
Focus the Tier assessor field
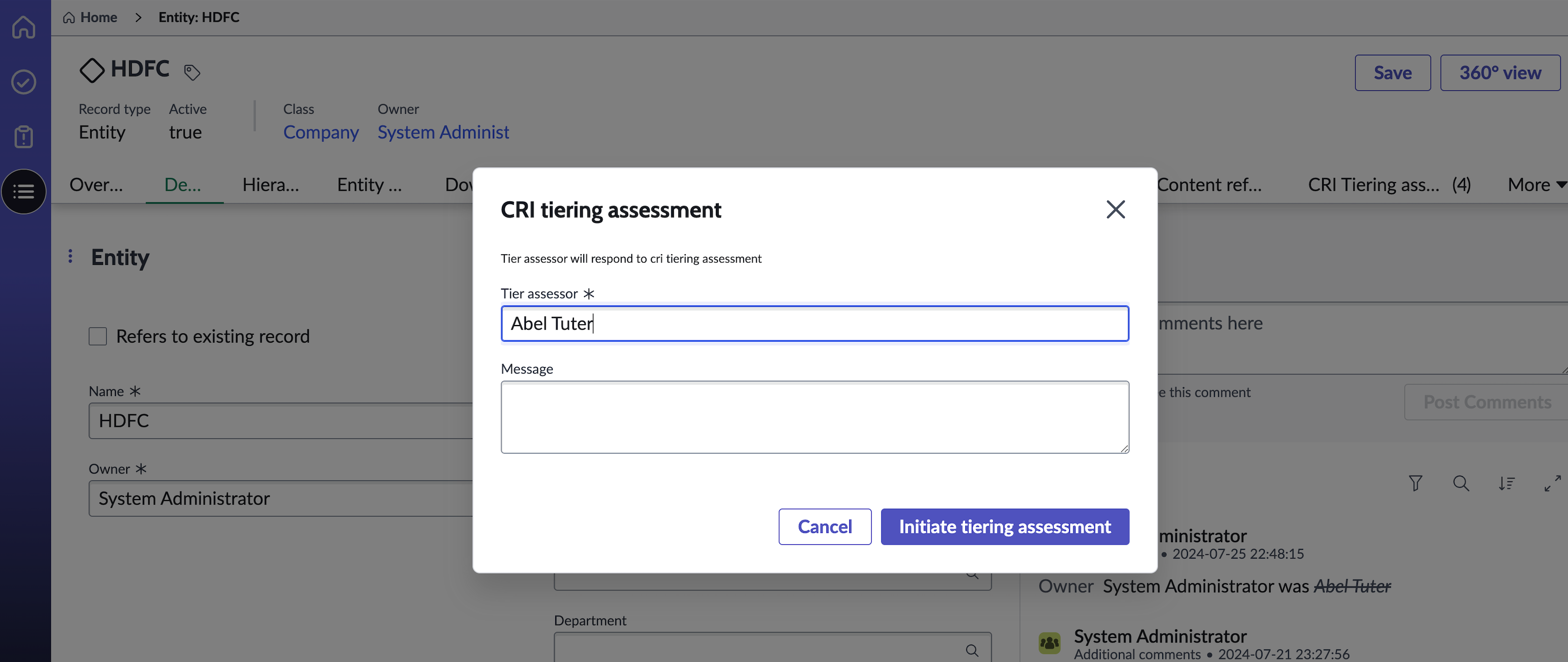coord(814,323)
